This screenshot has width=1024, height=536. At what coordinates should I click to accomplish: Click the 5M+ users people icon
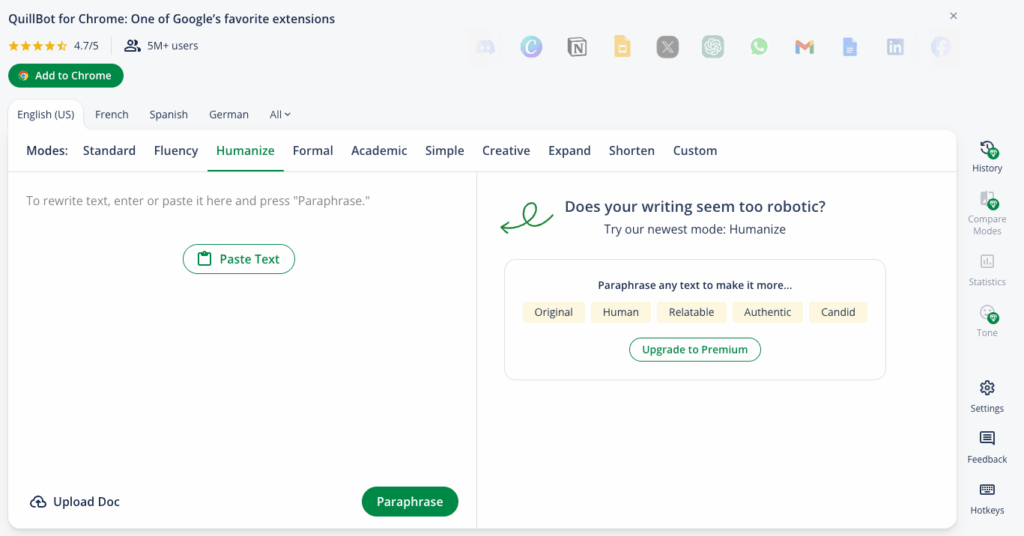tap(133, 46)
